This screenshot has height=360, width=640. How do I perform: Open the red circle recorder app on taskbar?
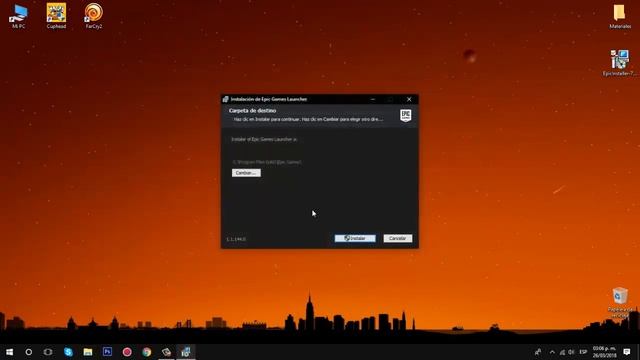(127, 352)
